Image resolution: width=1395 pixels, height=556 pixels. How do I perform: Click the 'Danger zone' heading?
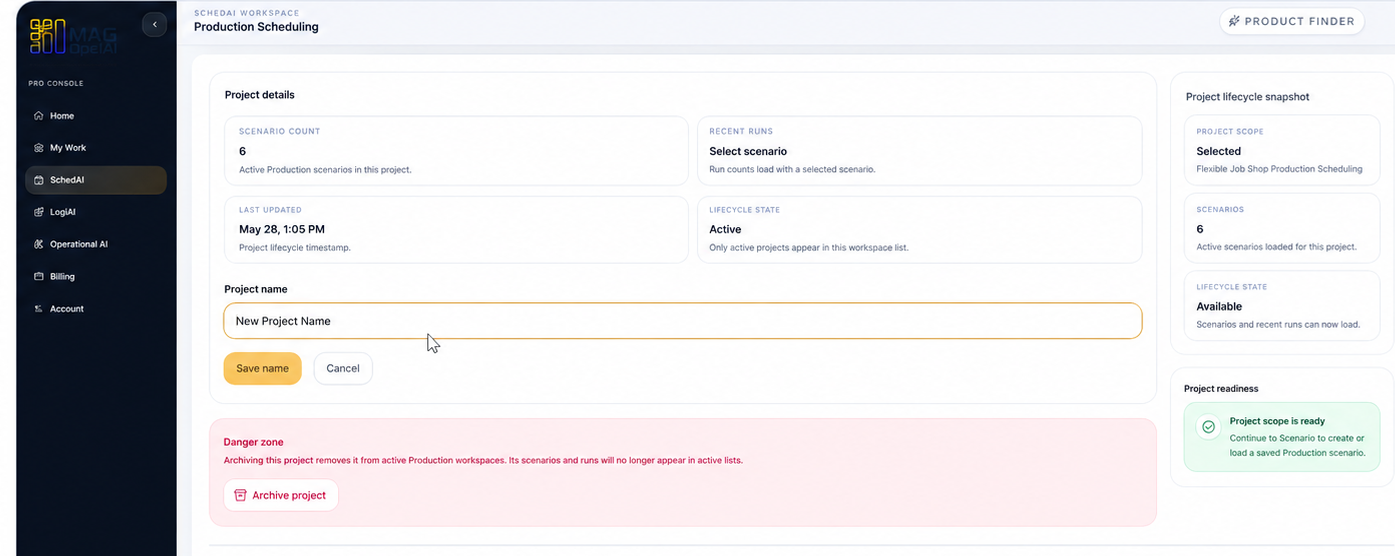click(x=254, y=442)
